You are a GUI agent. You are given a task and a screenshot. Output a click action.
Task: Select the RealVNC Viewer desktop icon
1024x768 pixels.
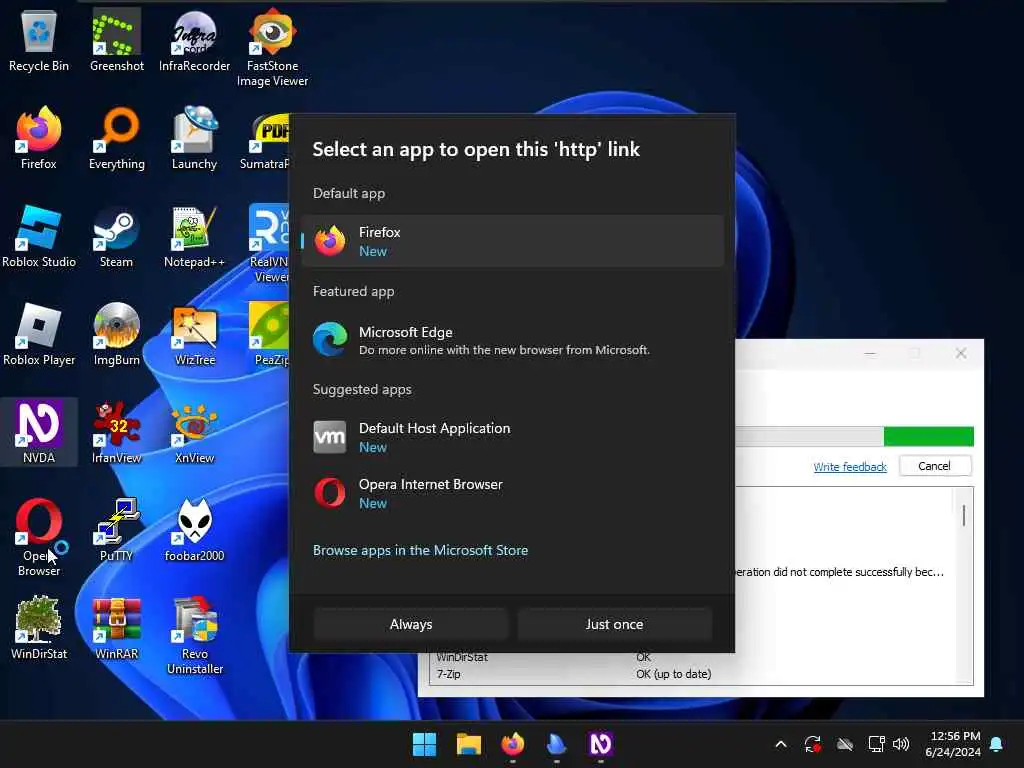click(268, 244)
